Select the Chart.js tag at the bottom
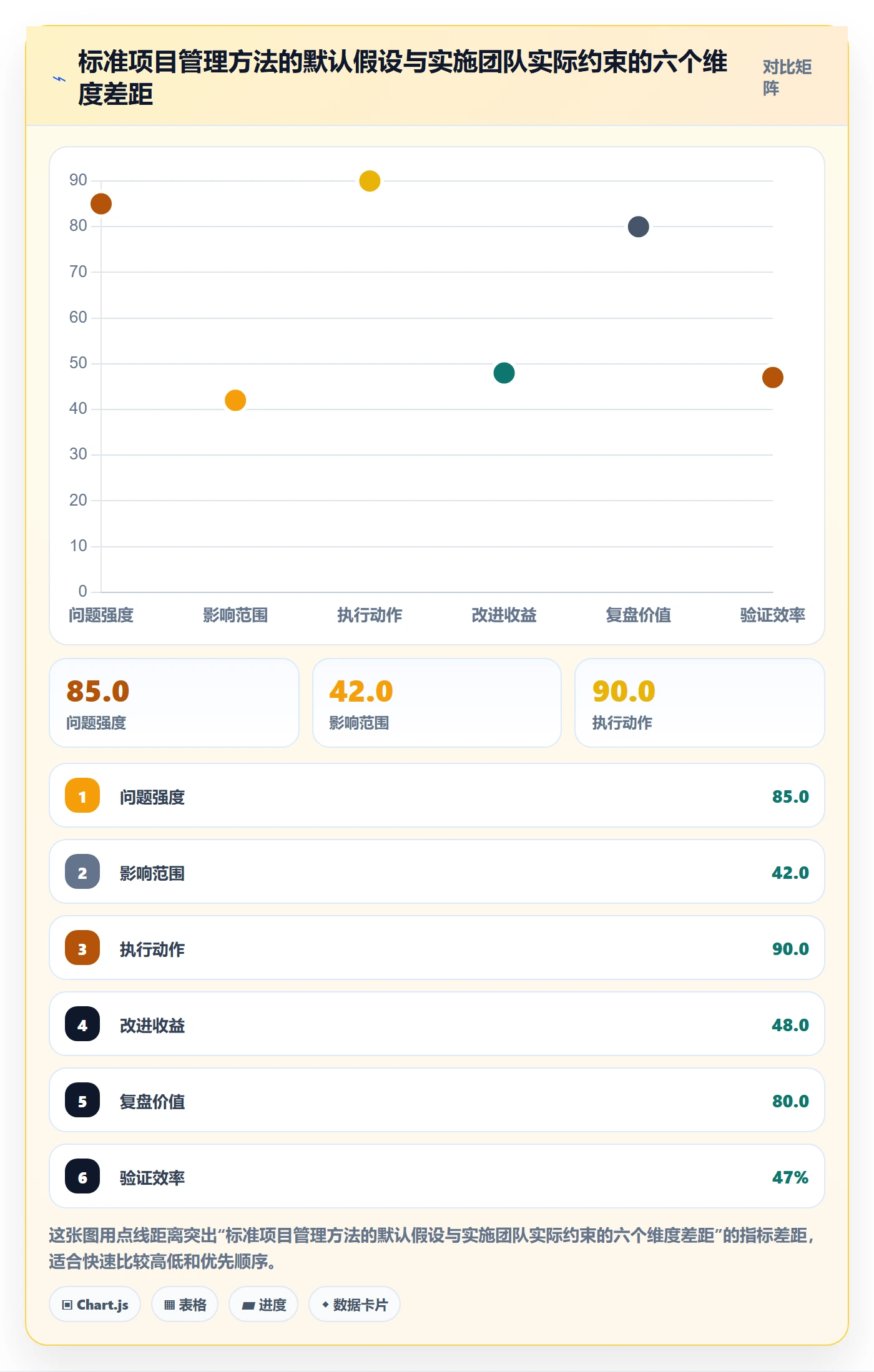The height and width of the screenshot is (1372, 874). pos(95,1304)
